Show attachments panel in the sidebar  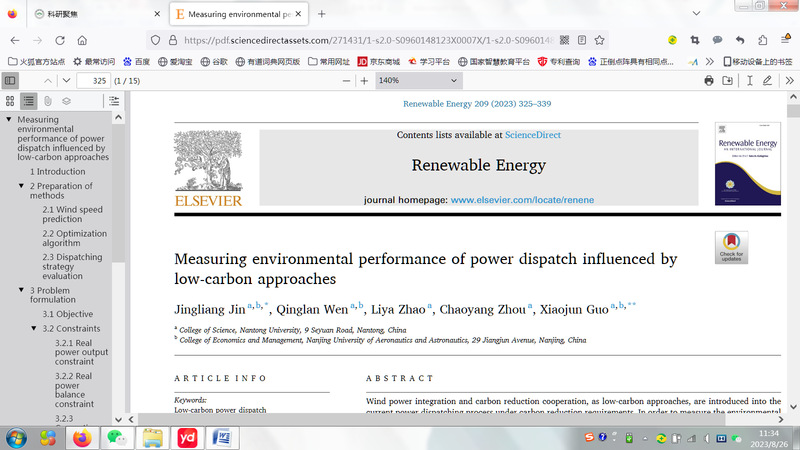(48, 101)
